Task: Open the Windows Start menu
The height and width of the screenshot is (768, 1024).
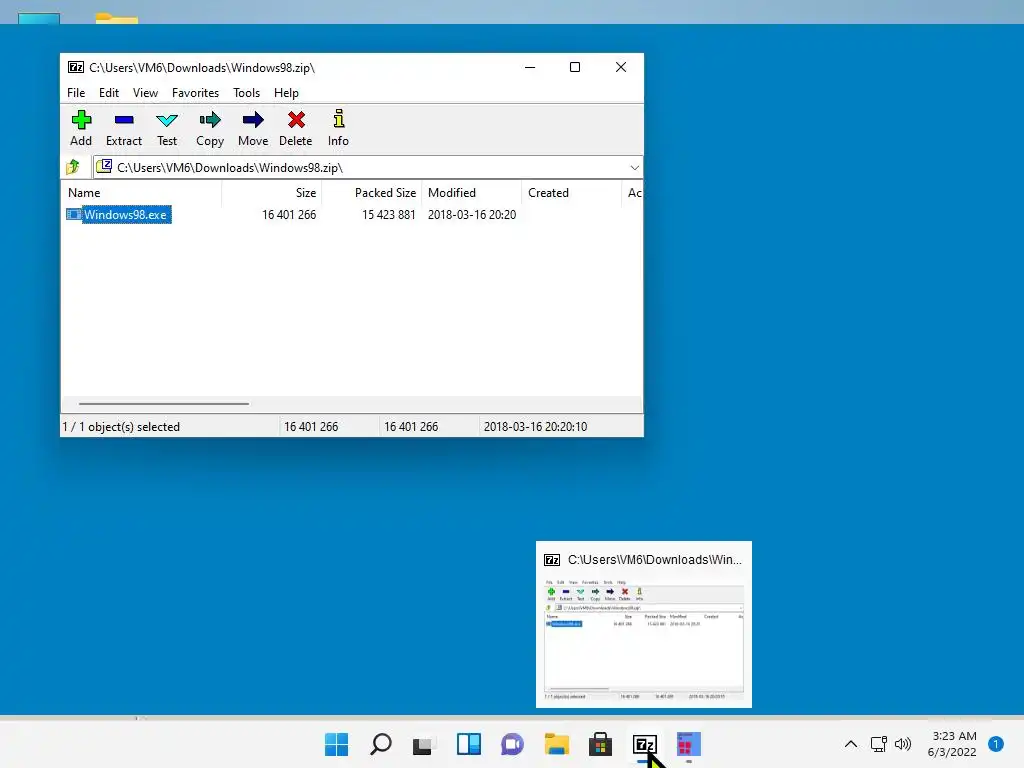Action: pyautogui.click(x=336, y=744)
